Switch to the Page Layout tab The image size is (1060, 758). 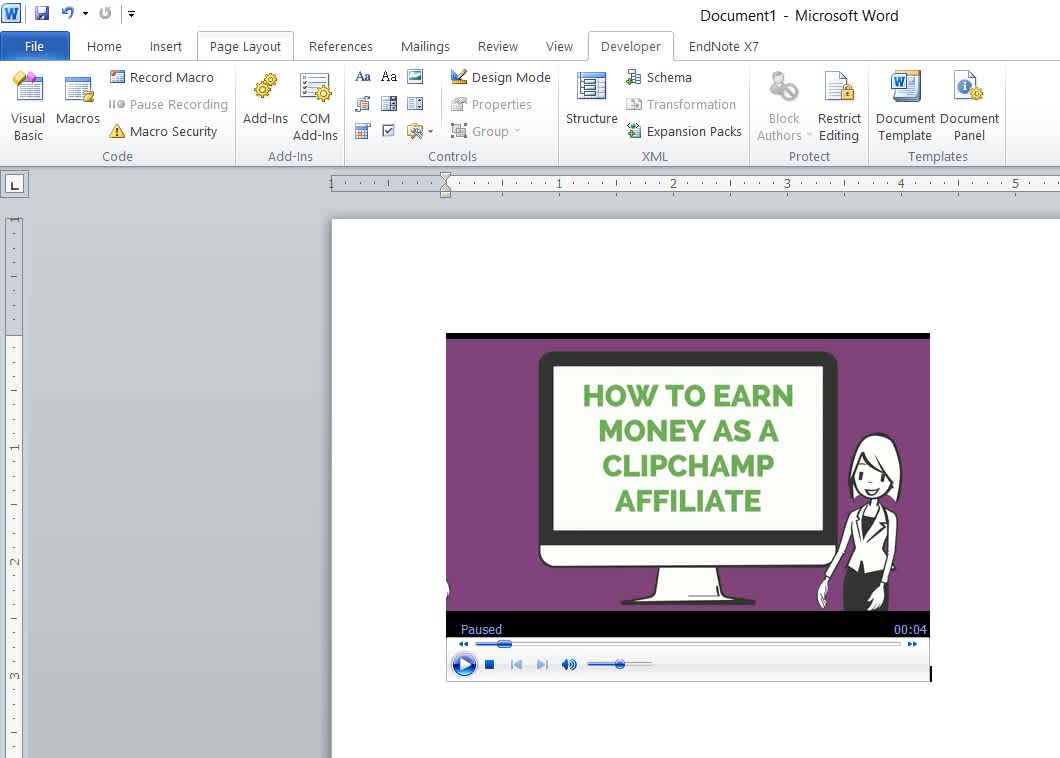(245, 46)
